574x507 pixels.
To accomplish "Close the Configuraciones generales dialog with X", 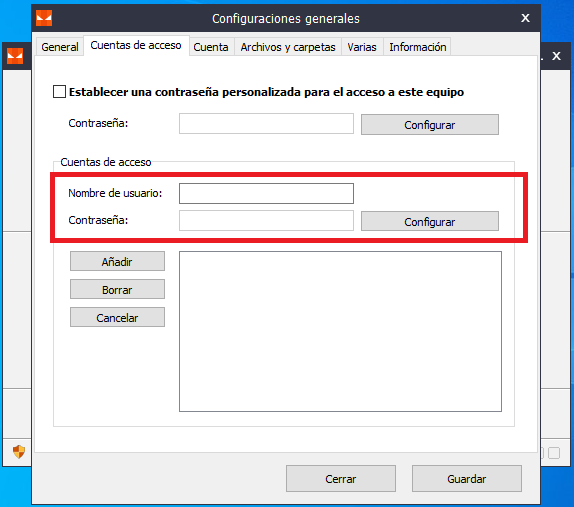I will (x=525, y=18).
